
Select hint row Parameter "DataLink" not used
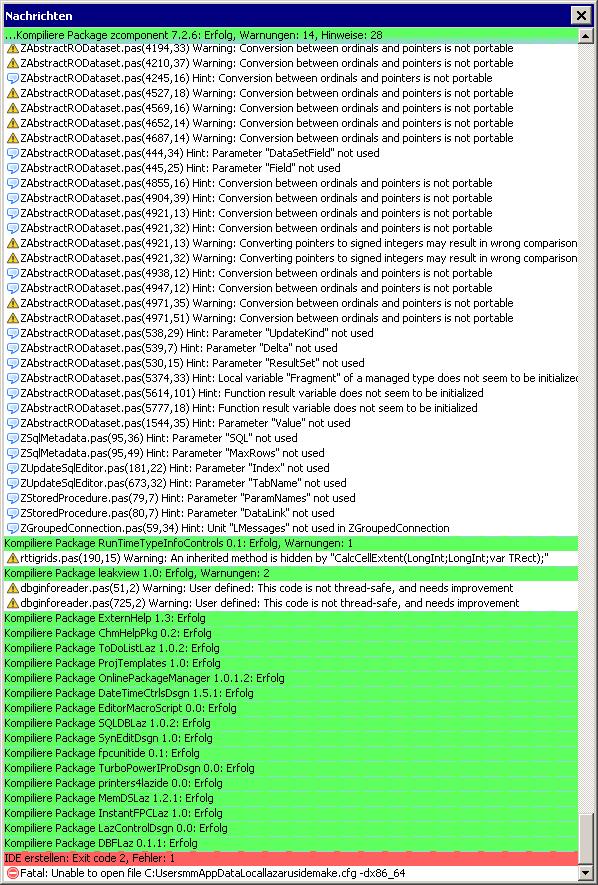(x=291, y=513)
